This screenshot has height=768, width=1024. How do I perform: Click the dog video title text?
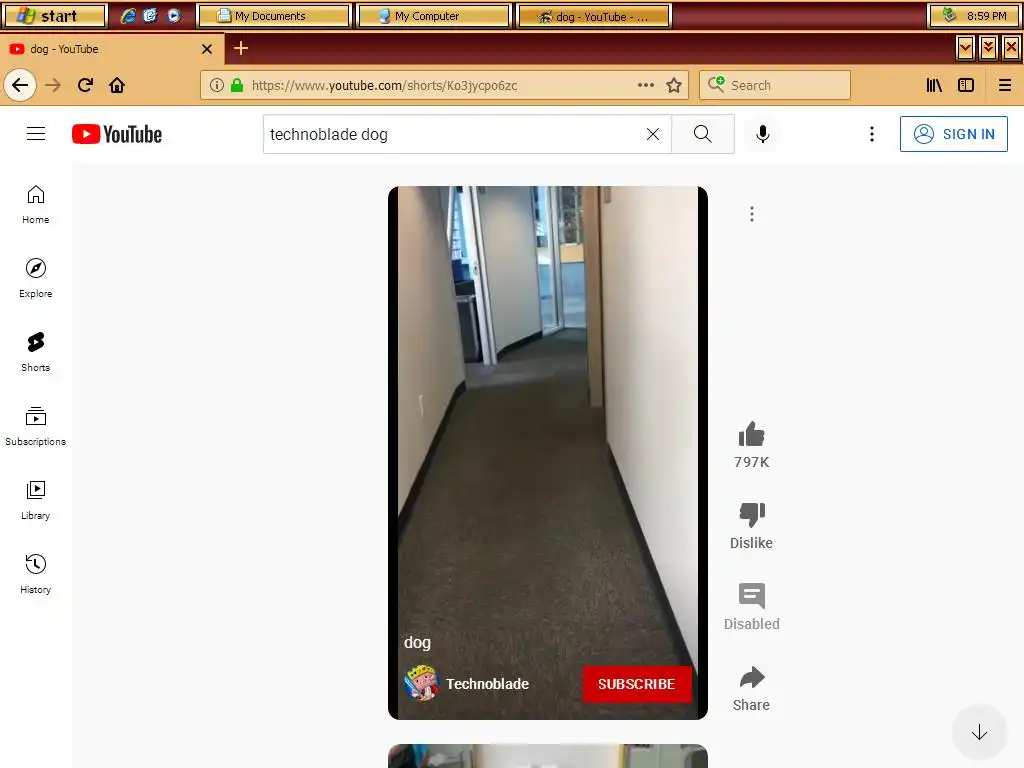(417, 643)
